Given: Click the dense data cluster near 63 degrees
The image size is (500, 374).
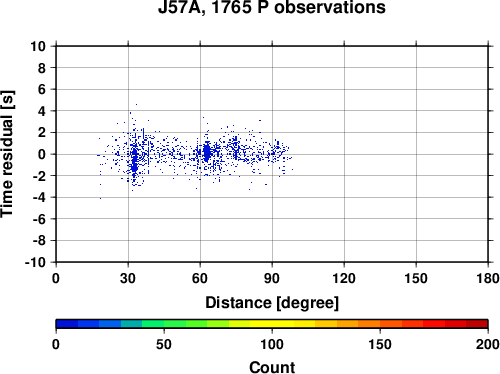Looking at the screenshot, I should click(207, 153).
